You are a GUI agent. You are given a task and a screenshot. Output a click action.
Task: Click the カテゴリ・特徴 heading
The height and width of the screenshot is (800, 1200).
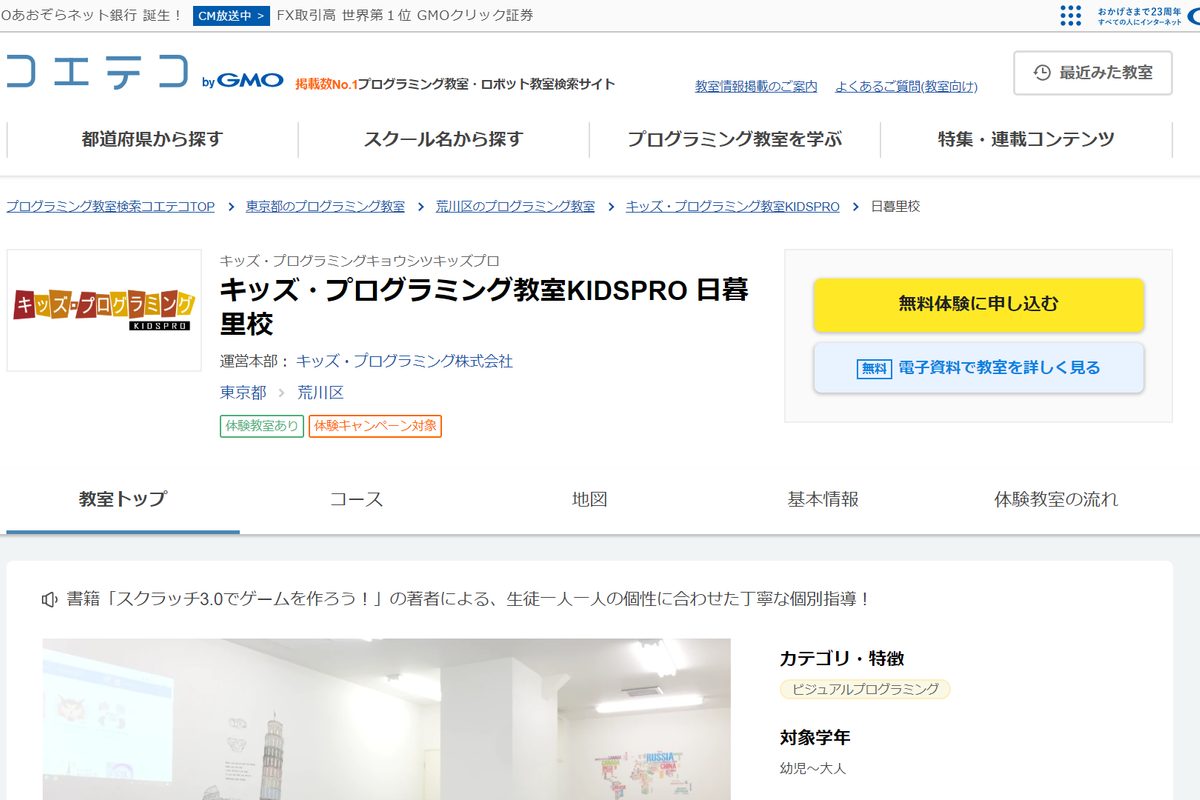[842, 659]
